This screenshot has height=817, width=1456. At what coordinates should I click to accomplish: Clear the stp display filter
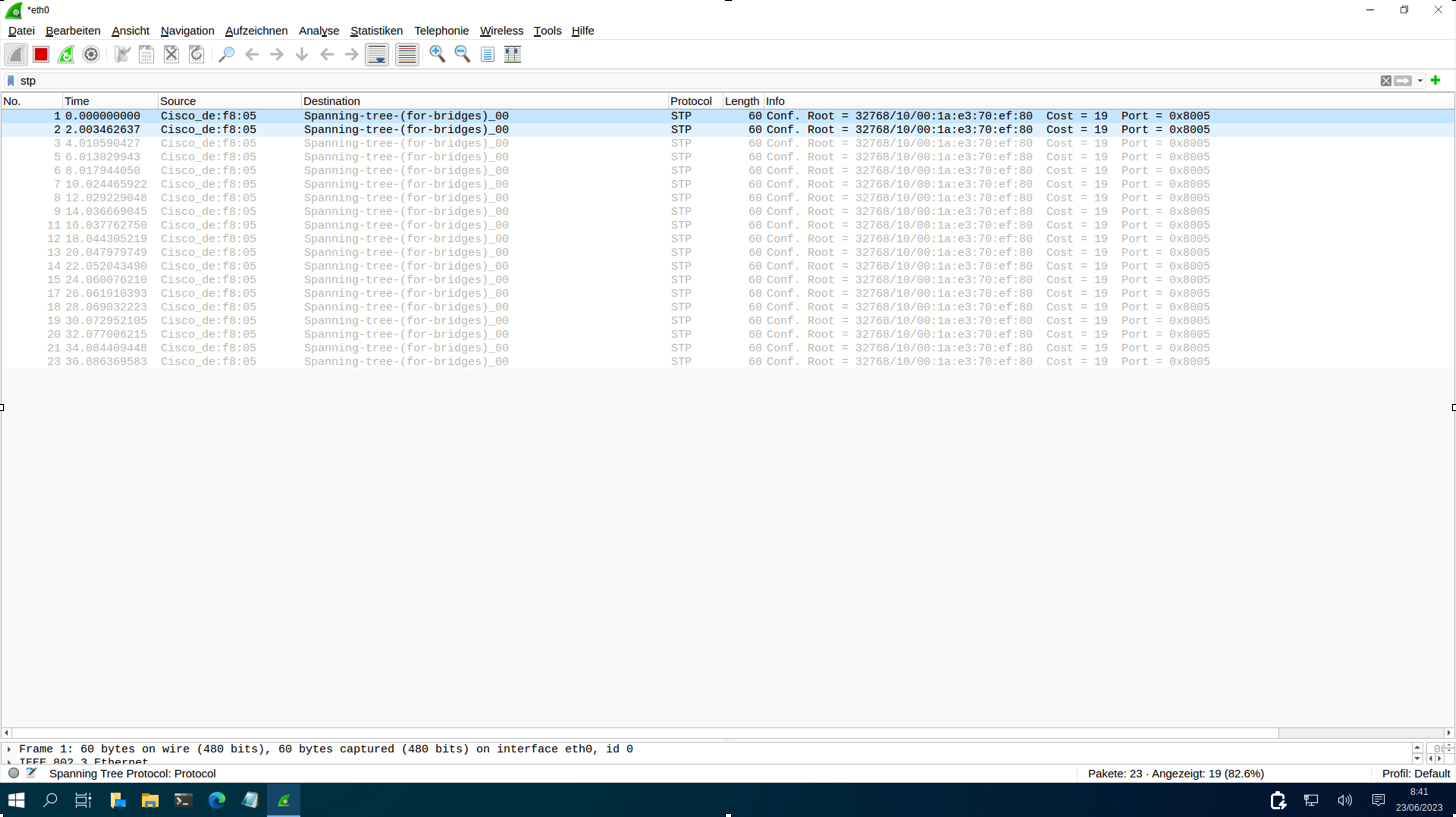pos(1386,81)
